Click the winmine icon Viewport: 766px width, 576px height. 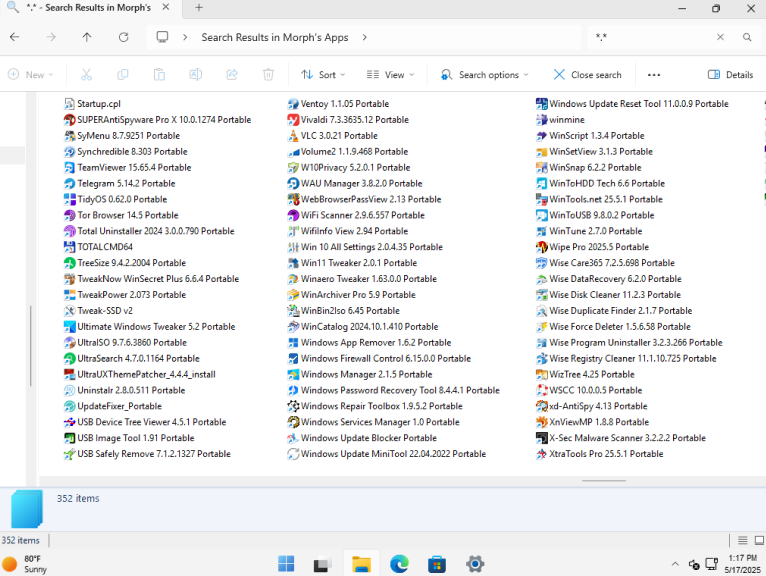click(x=541, y=120)
